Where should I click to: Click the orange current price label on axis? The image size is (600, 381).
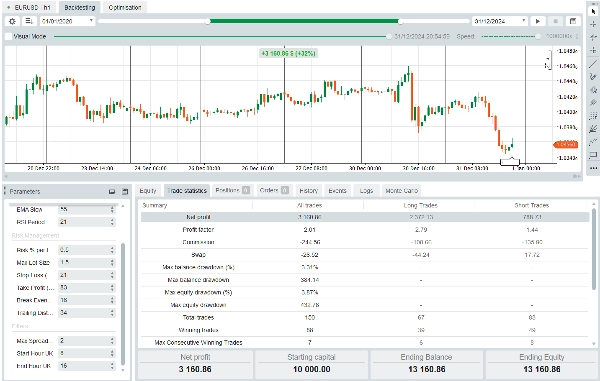(x=566, y=144)
